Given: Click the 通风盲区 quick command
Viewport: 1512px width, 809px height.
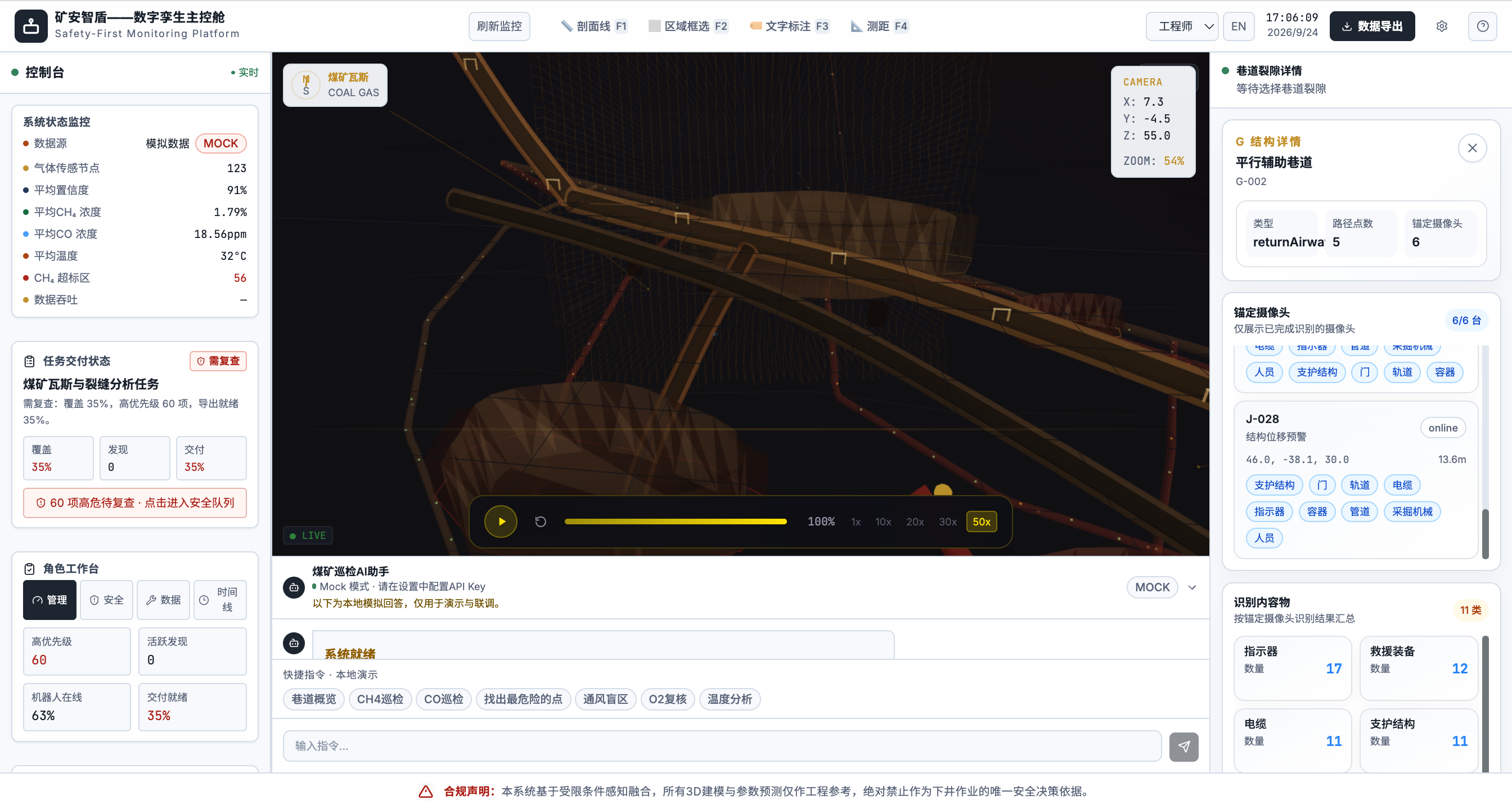Looking at the screenshot, I should (605, 699).
